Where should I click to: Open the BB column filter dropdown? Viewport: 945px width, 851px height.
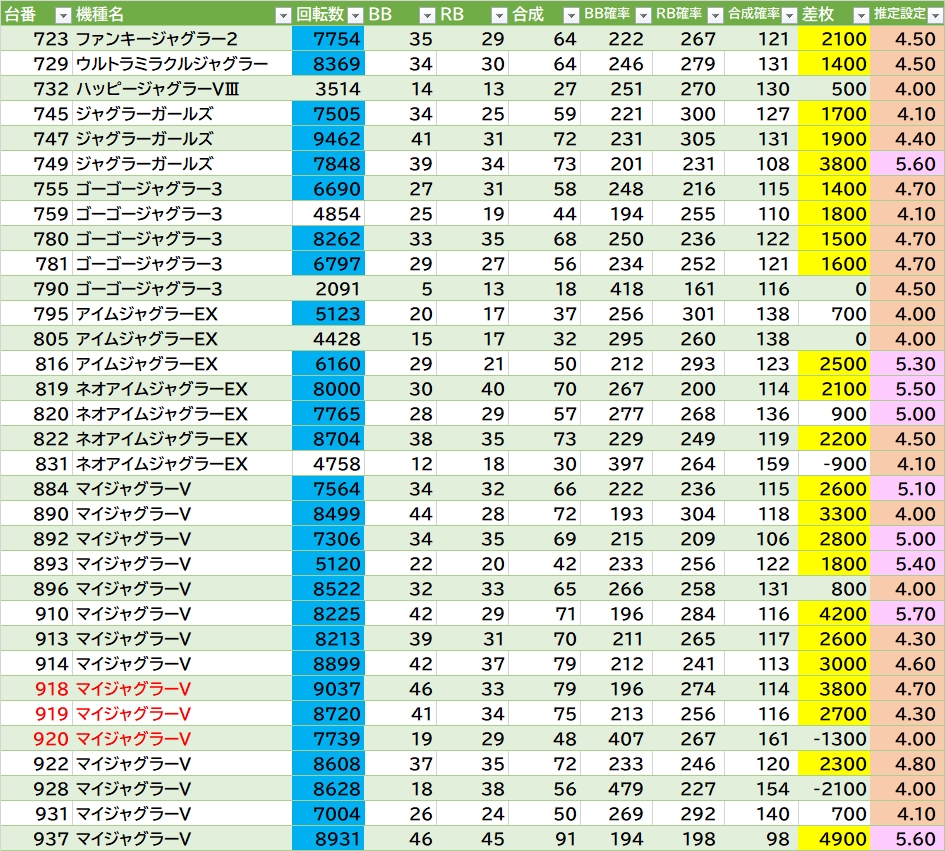point(427,15)
